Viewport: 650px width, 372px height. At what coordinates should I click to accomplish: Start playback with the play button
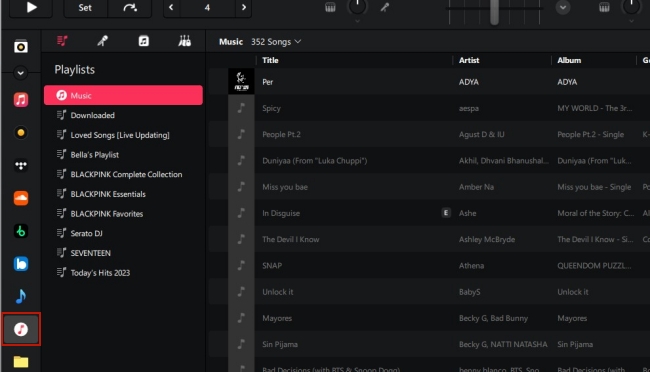31,7
